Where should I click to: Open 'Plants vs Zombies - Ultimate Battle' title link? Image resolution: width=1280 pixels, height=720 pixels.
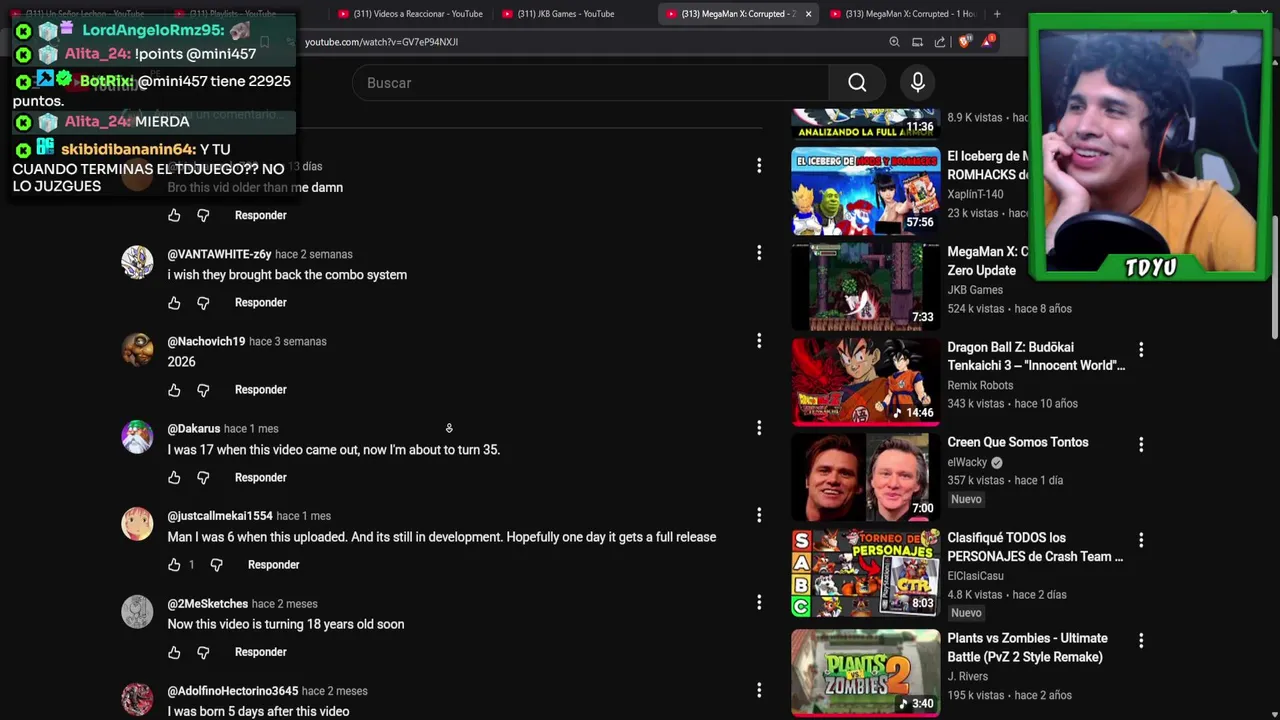point(1027,648)
